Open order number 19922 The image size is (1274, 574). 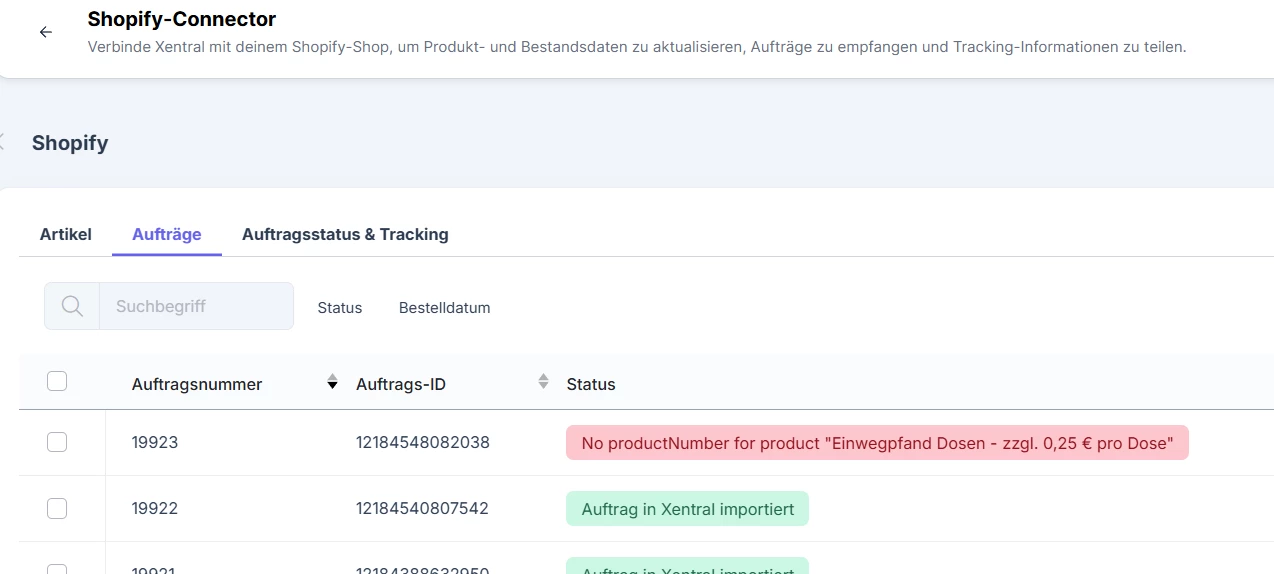[155, 509]
